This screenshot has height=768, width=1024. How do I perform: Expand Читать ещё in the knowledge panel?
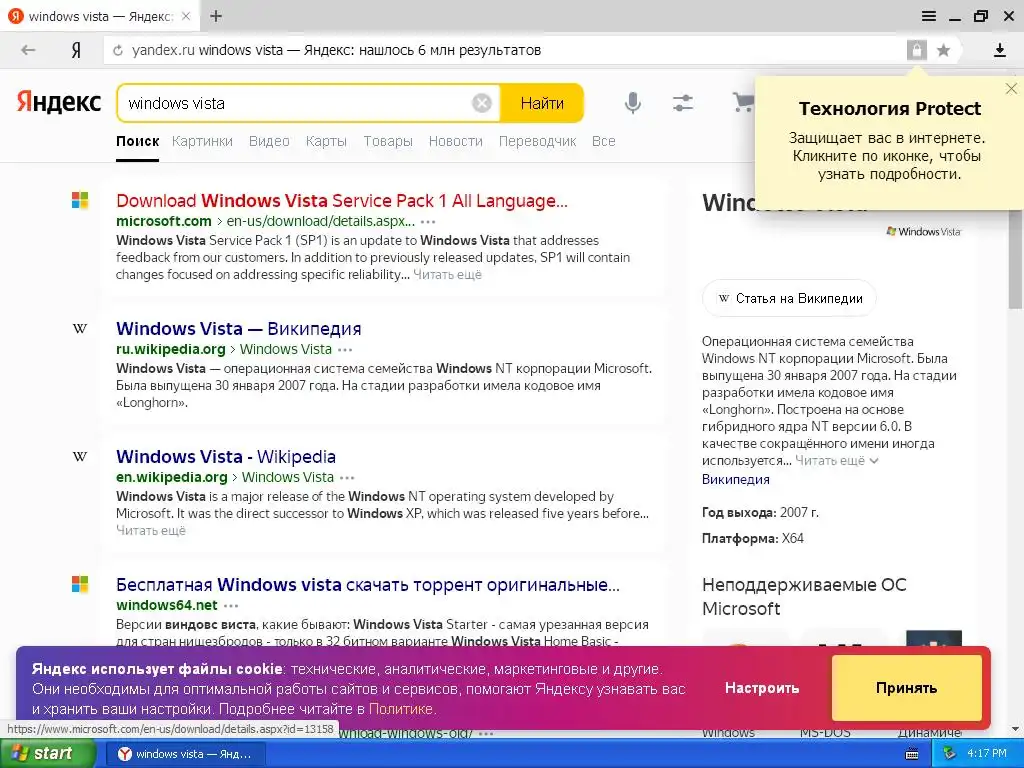[837, 460]
